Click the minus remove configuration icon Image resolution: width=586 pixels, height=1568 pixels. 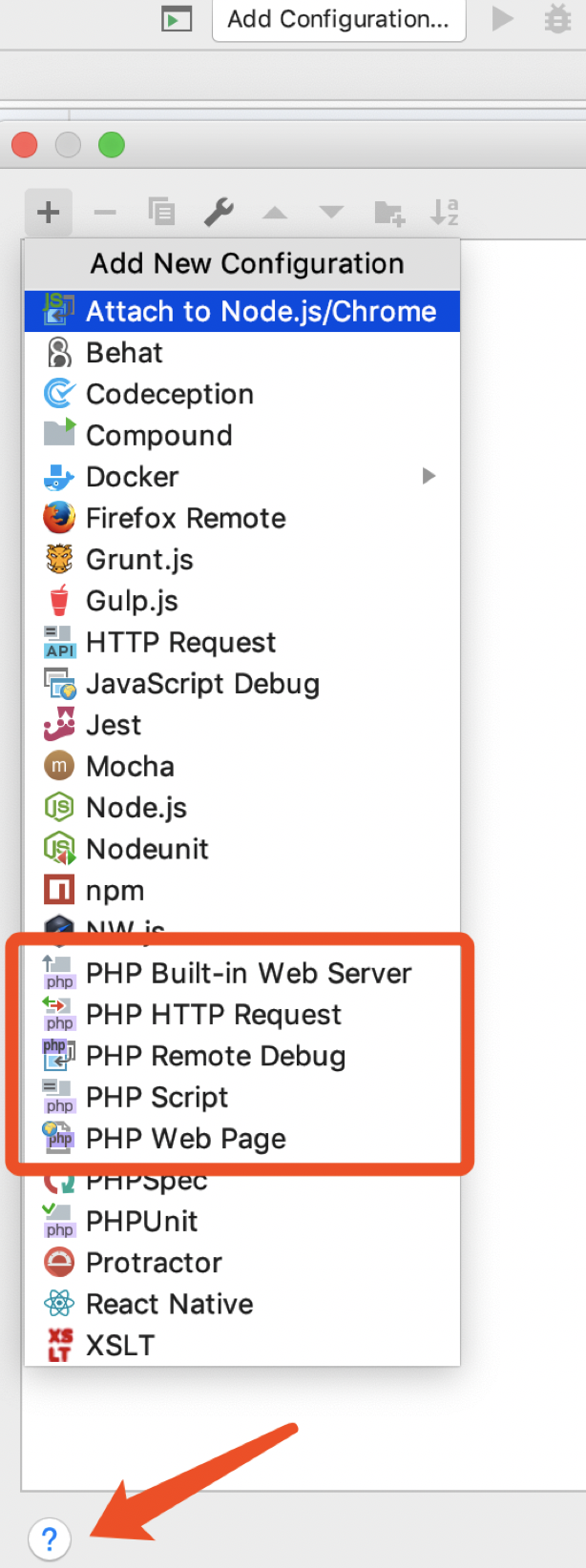(105, 212)
